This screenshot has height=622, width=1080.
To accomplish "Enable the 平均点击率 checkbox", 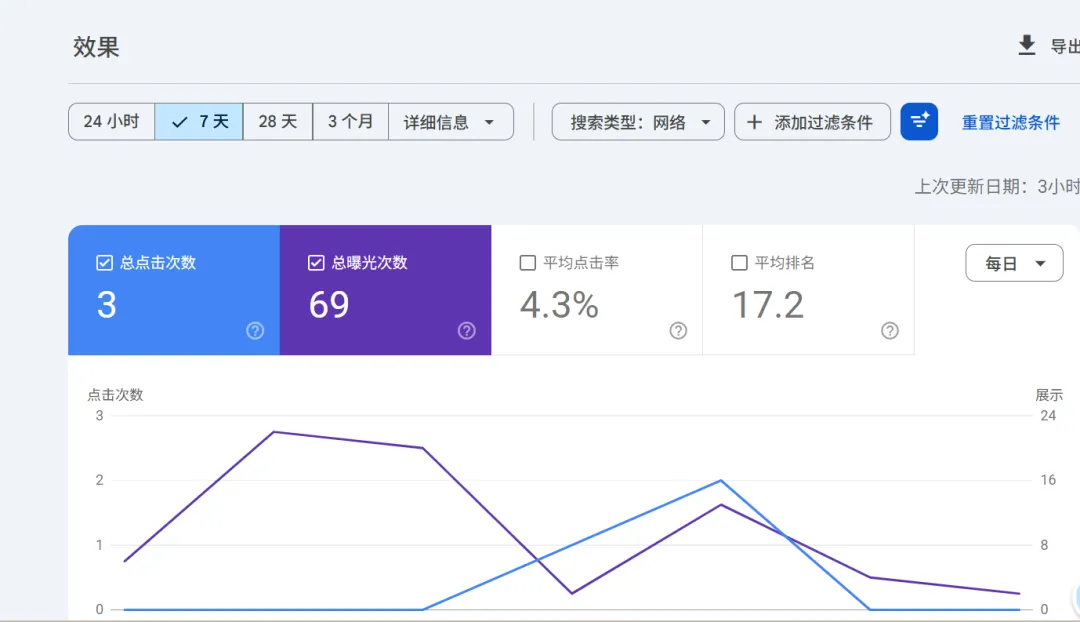I will (x=528, y=262).
